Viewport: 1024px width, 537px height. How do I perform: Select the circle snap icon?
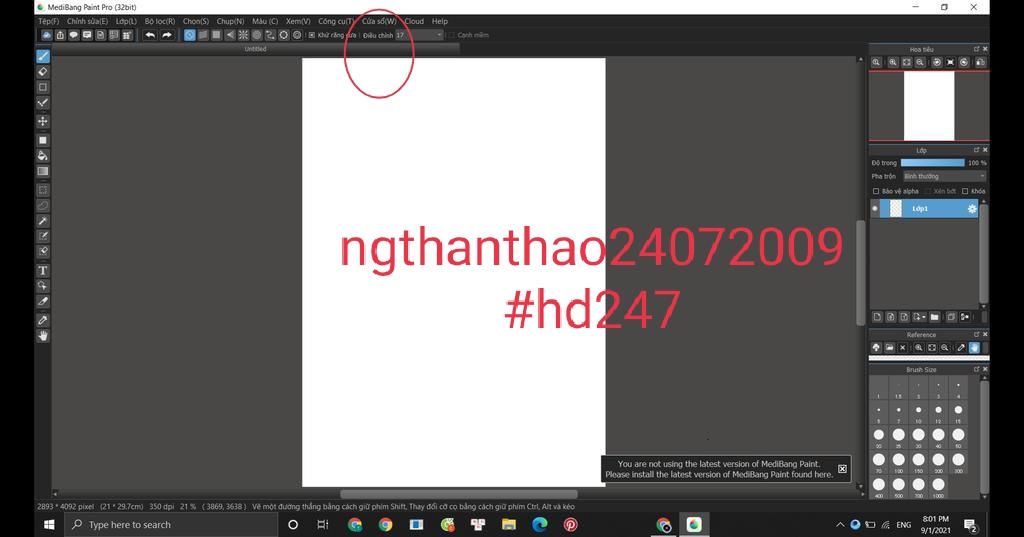click(x=257, y=35)
